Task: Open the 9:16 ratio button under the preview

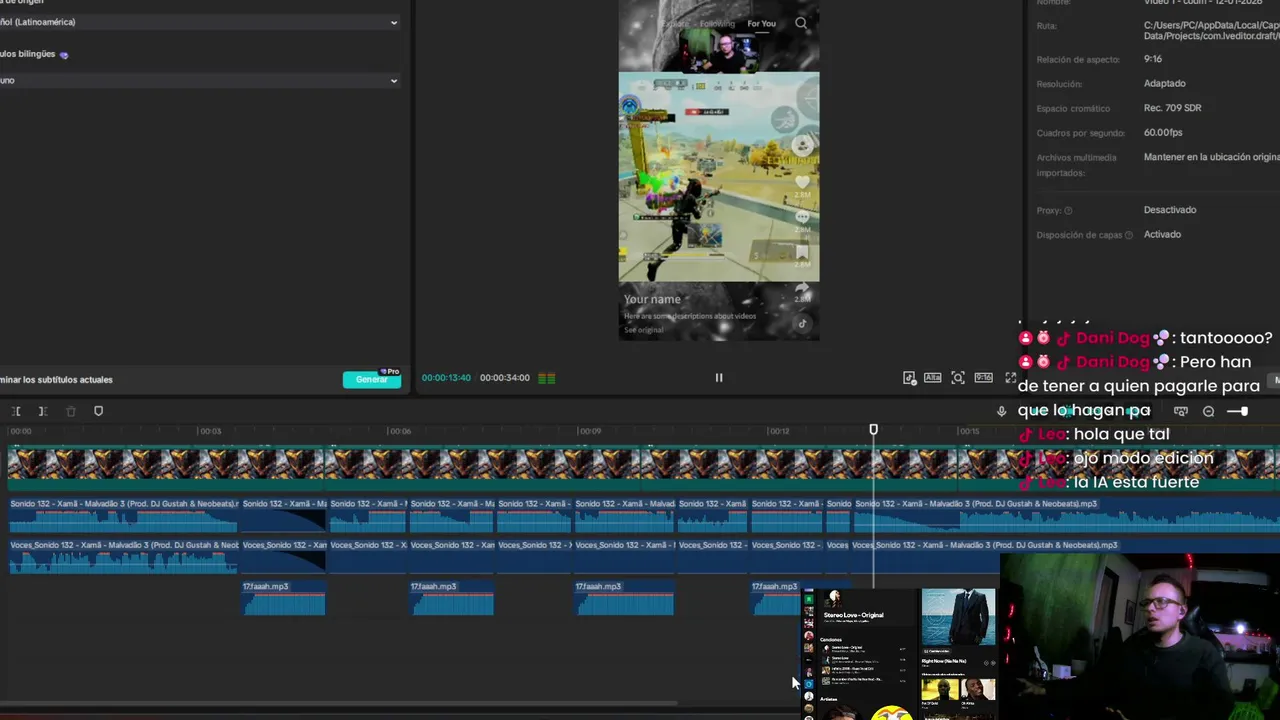Action: (x=983, y=378)
